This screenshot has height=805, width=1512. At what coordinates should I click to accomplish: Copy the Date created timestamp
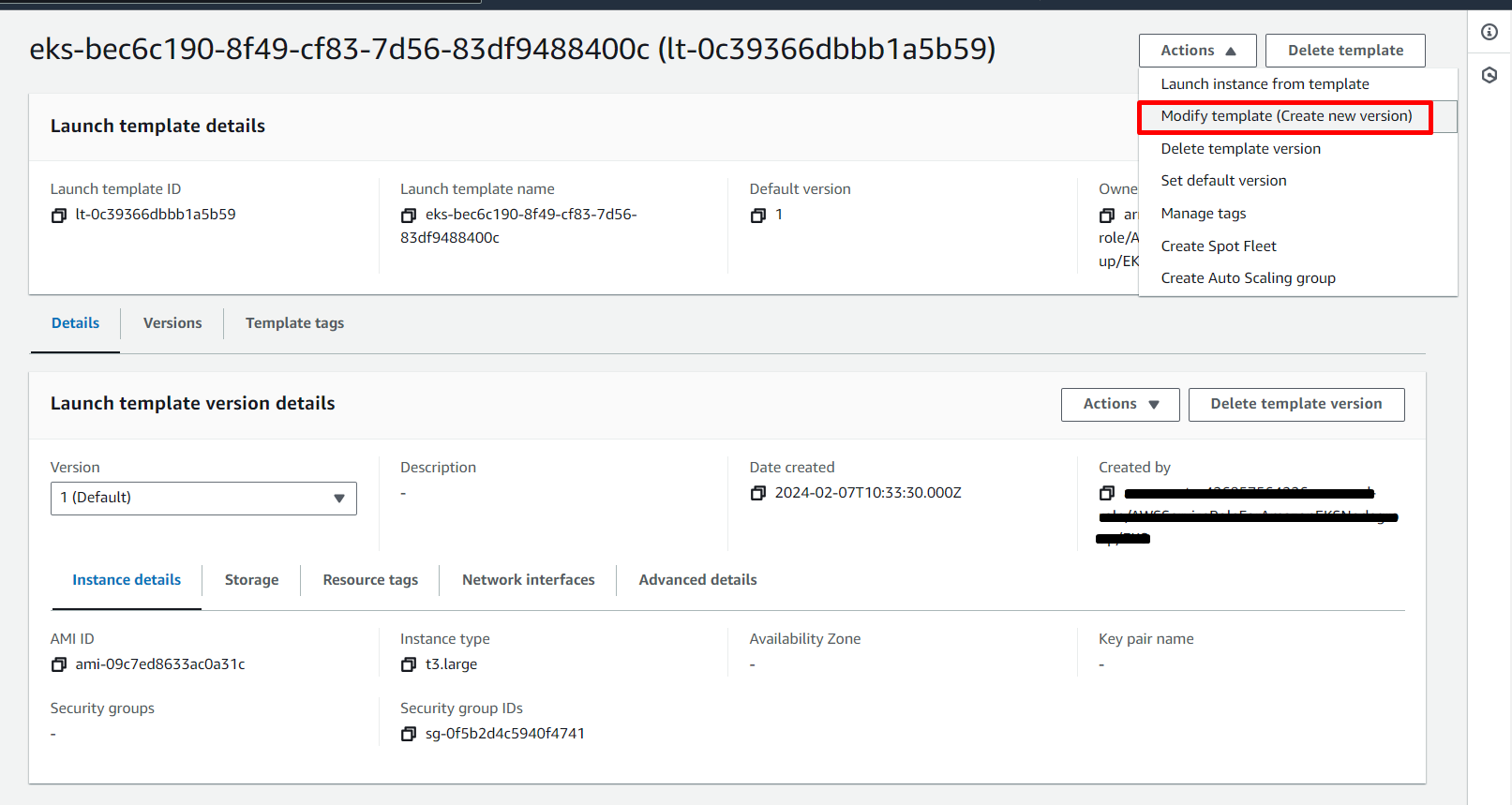pos(758,493)
